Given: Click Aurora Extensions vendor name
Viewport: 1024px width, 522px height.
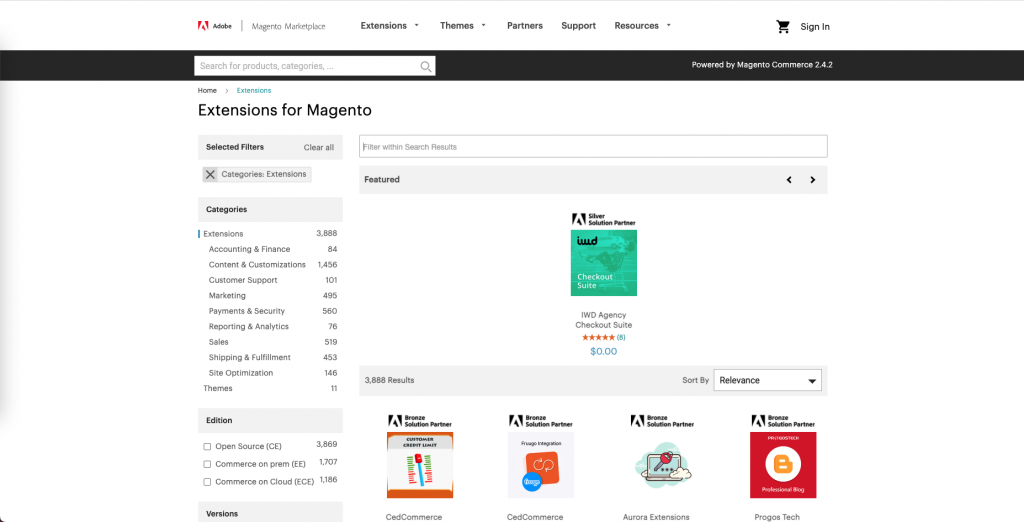Looking at the screenshot, I should [656, 517].
